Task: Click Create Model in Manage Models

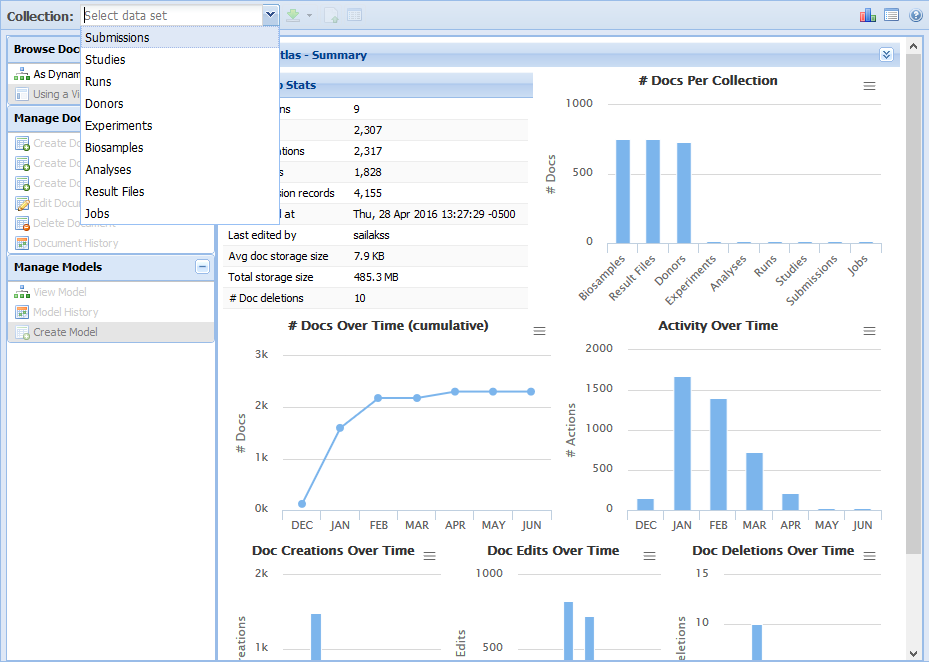Action: (65, 332)
